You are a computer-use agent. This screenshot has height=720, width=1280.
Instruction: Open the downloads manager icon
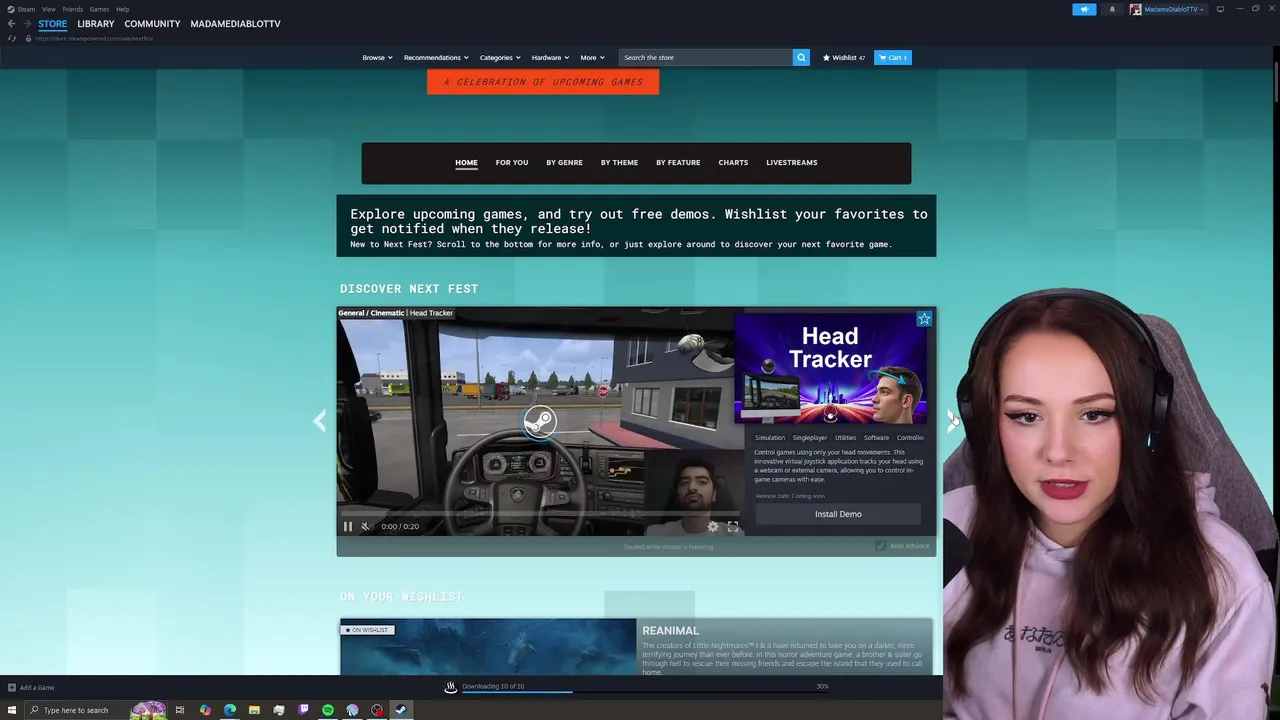[450, 687]
